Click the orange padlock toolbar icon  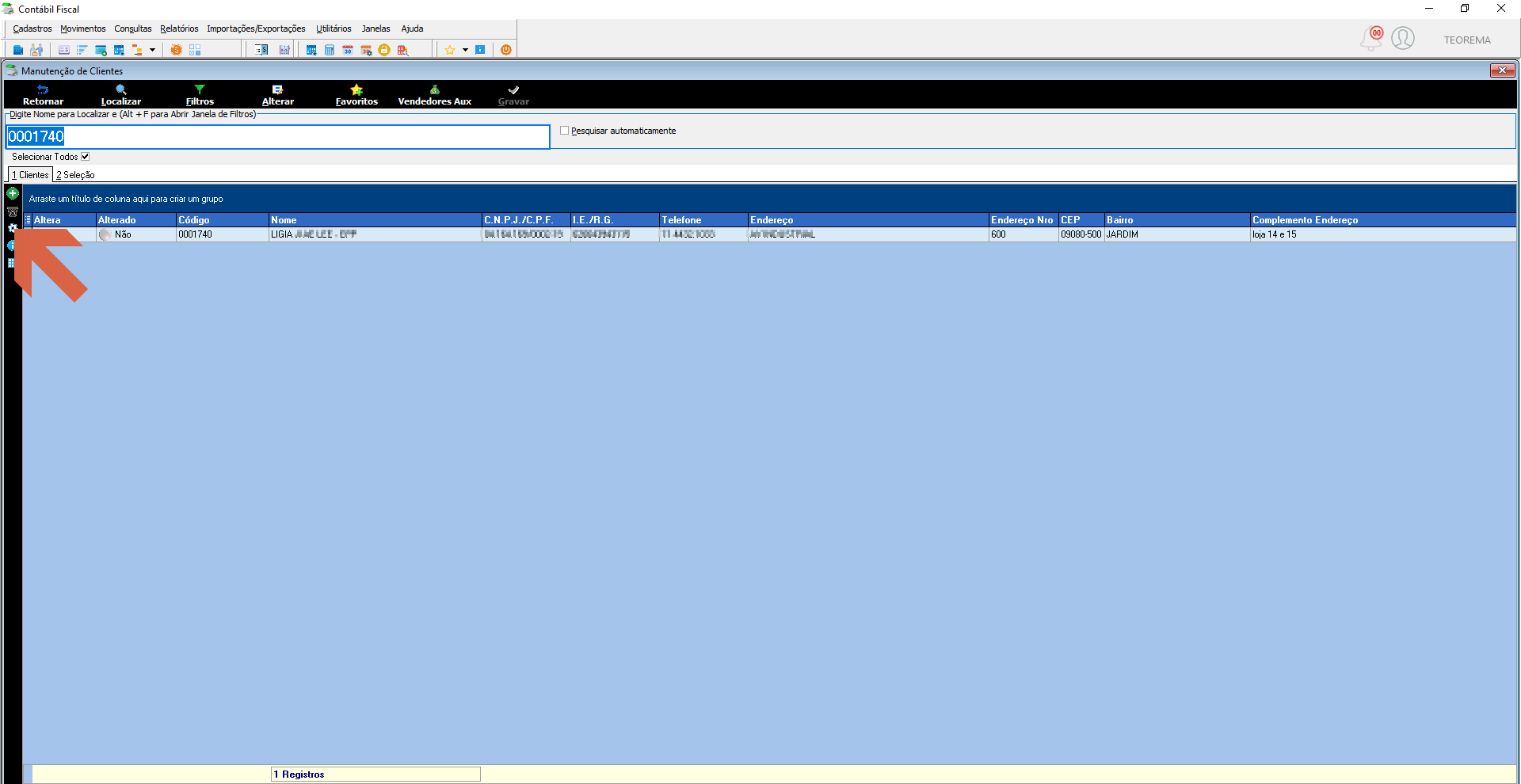pyautogui.click(x=384, y=50)
